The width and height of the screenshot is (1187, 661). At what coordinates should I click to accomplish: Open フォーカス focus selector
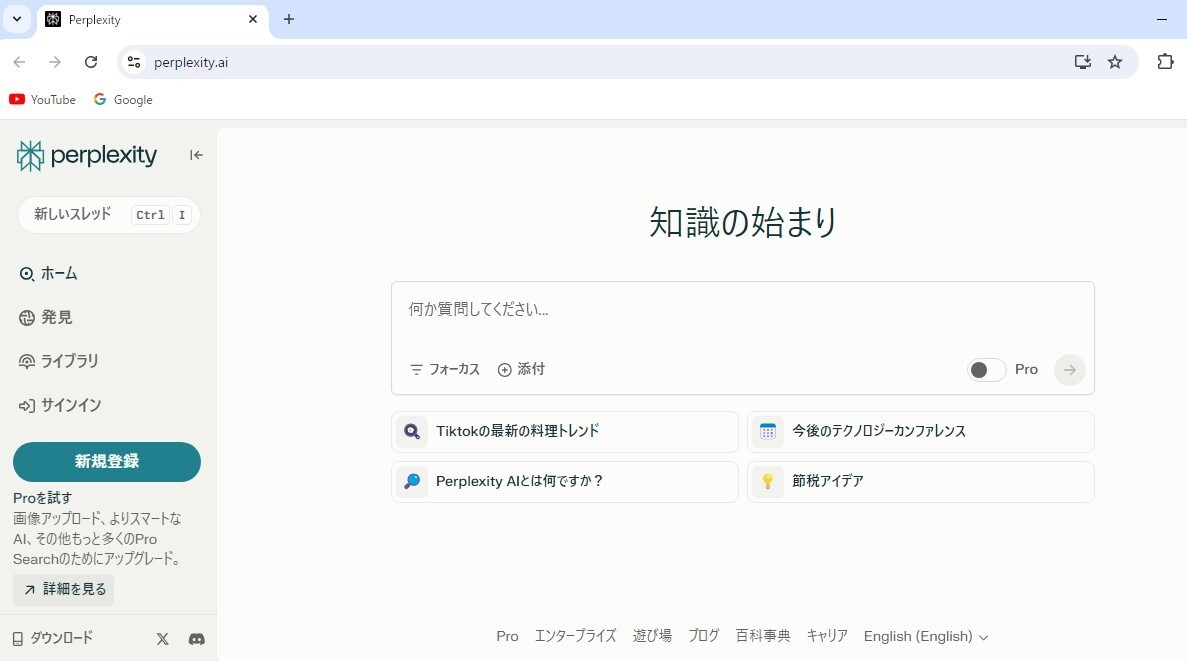click(x=445, y=369)
